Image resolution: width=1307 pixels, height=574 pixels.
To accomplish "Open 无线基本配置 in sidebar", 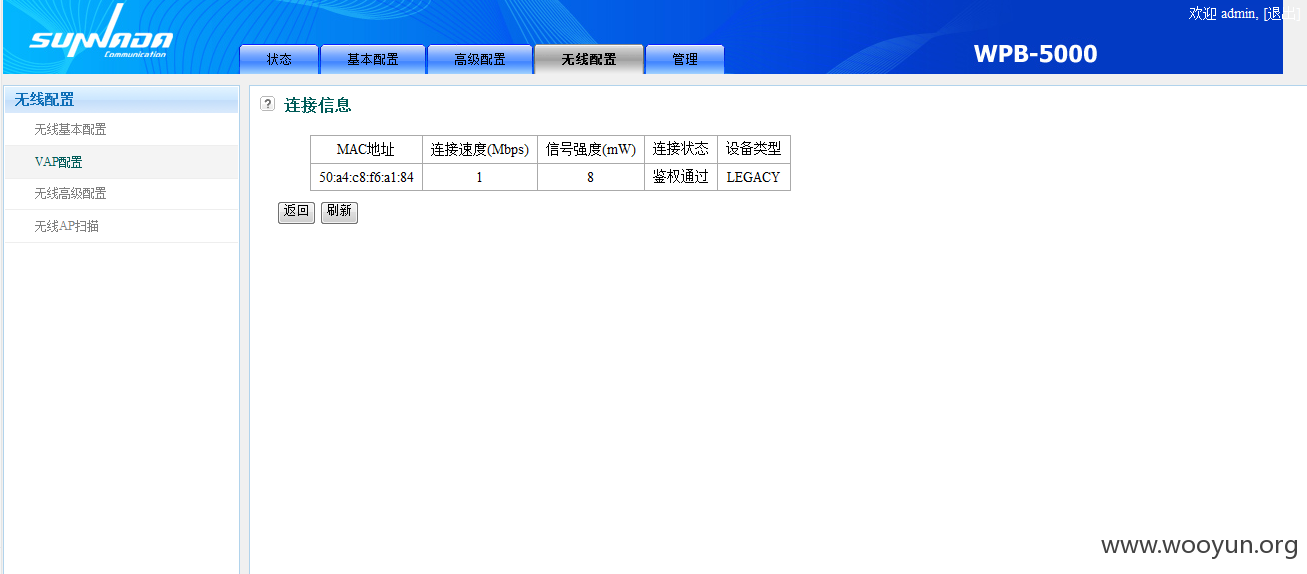I will 70,129.
